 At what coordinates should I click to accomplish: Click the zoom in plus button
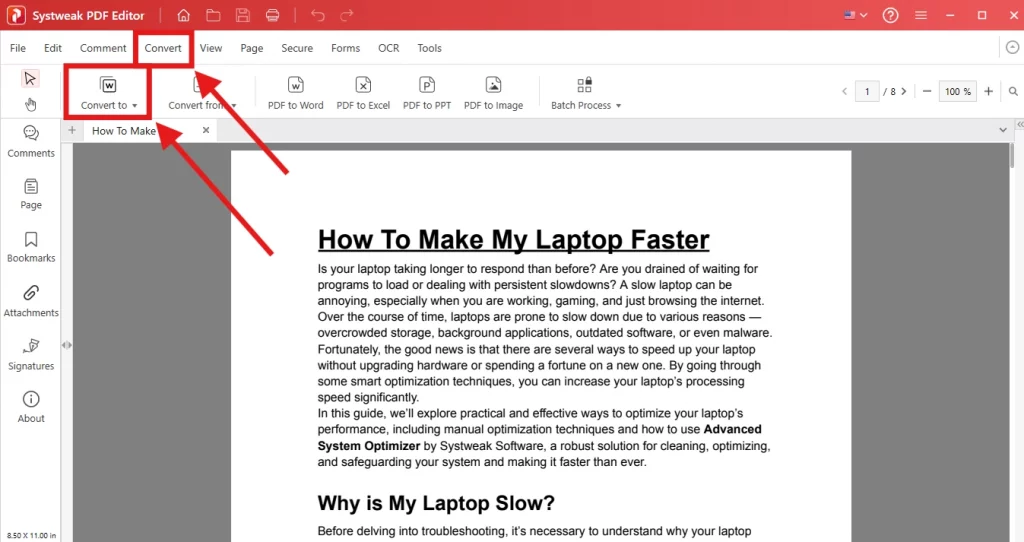coord(988,91)
